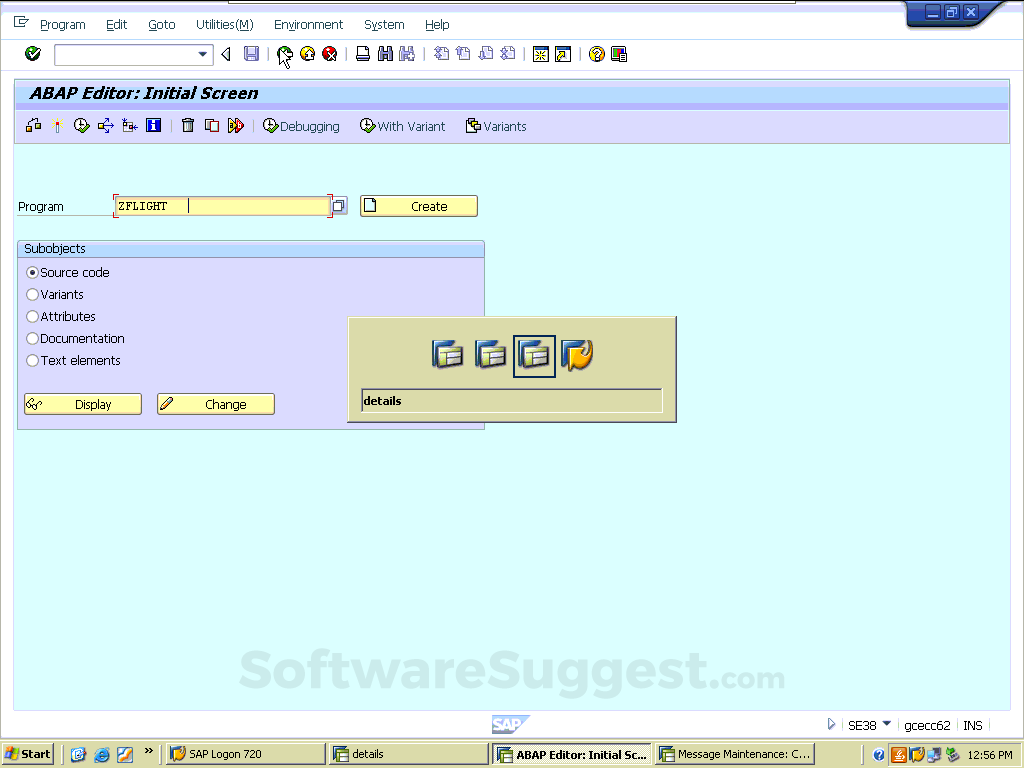The width and height of the screenshot is (1024, 768).
Task: Select the Attributes radio button
Action: point(32,317)
